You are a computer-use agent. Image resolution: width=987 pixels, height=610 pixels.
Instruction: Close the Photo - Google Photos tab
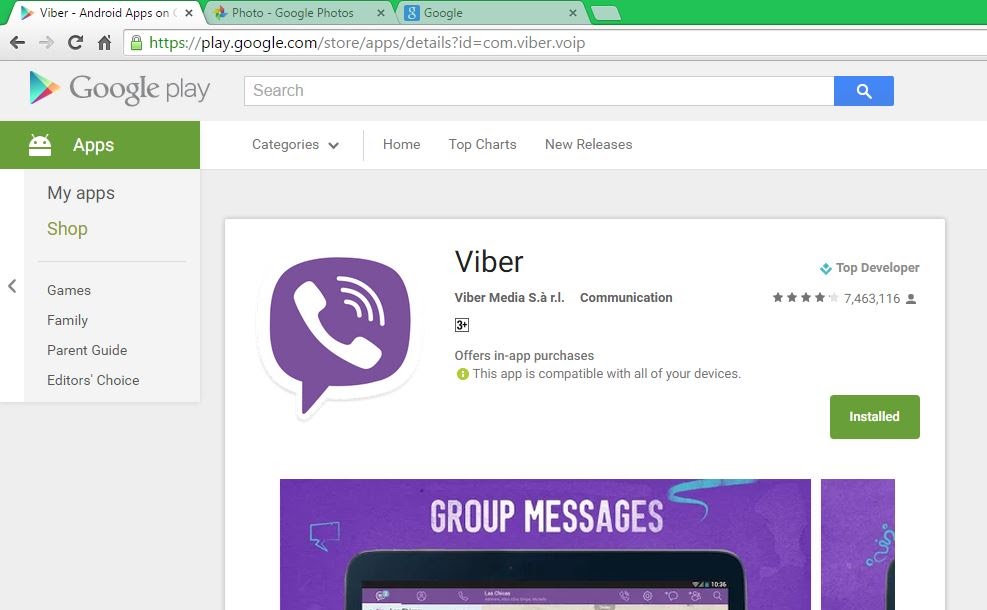381,13
